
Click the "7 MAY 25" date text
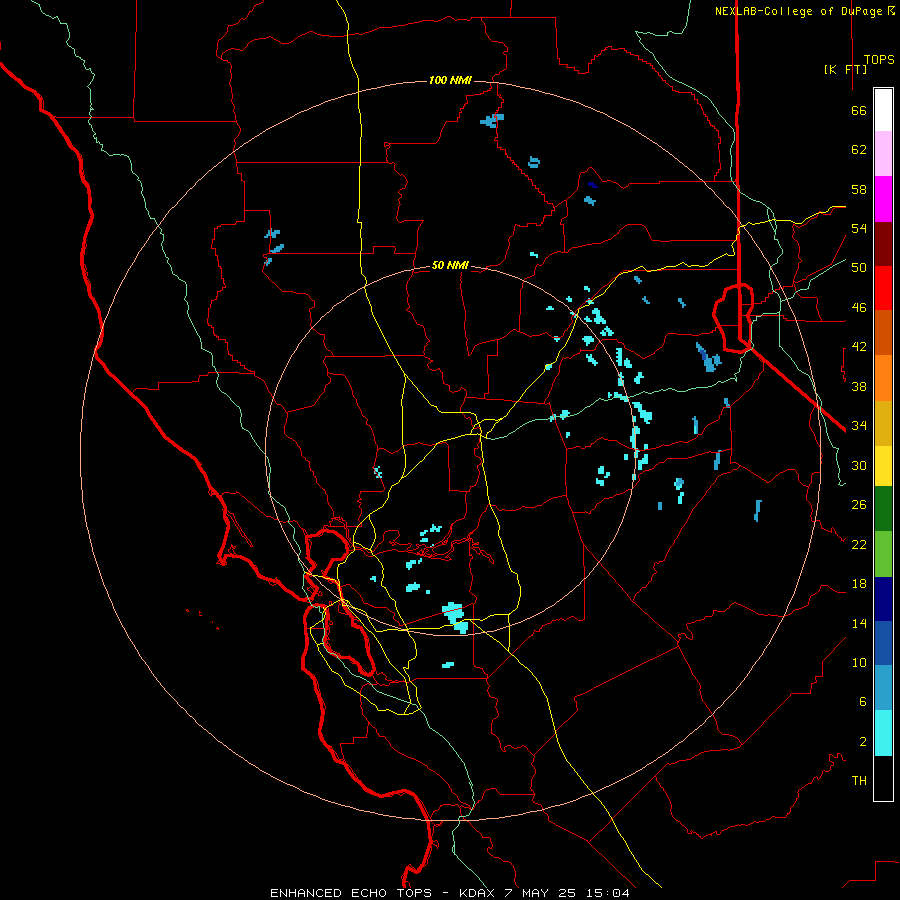(542, 893)
